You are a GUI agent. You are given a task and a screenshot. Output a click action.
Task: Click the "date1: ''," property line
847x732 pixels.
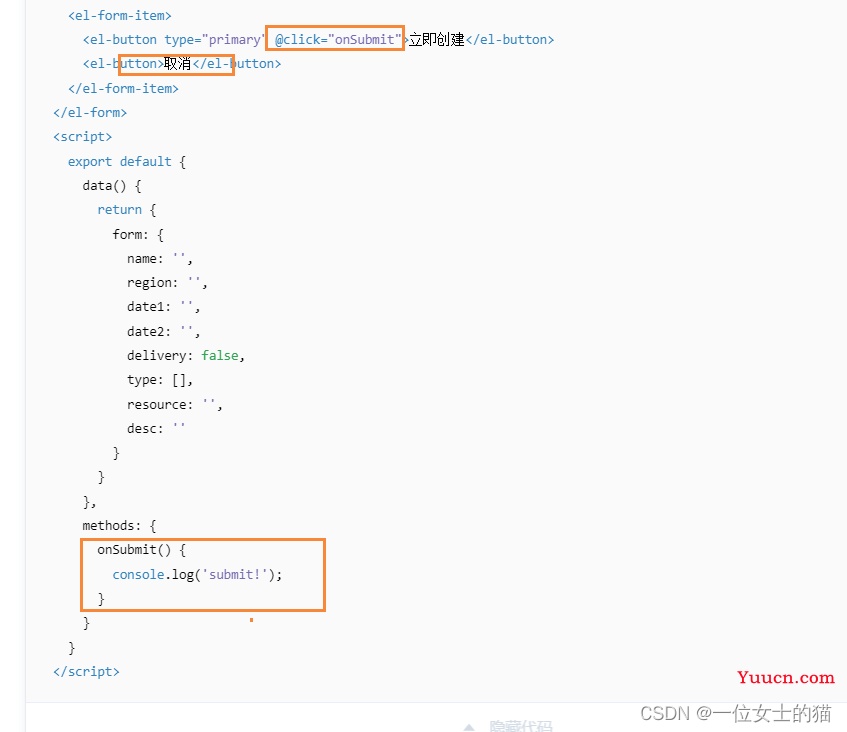coord(164,307)
